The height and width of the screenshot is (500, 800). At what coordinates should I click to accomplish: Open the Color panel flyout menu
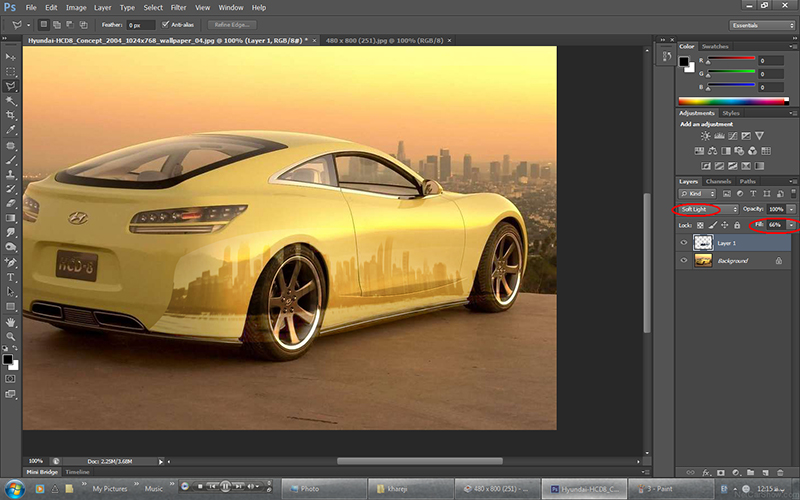point(792,46)
